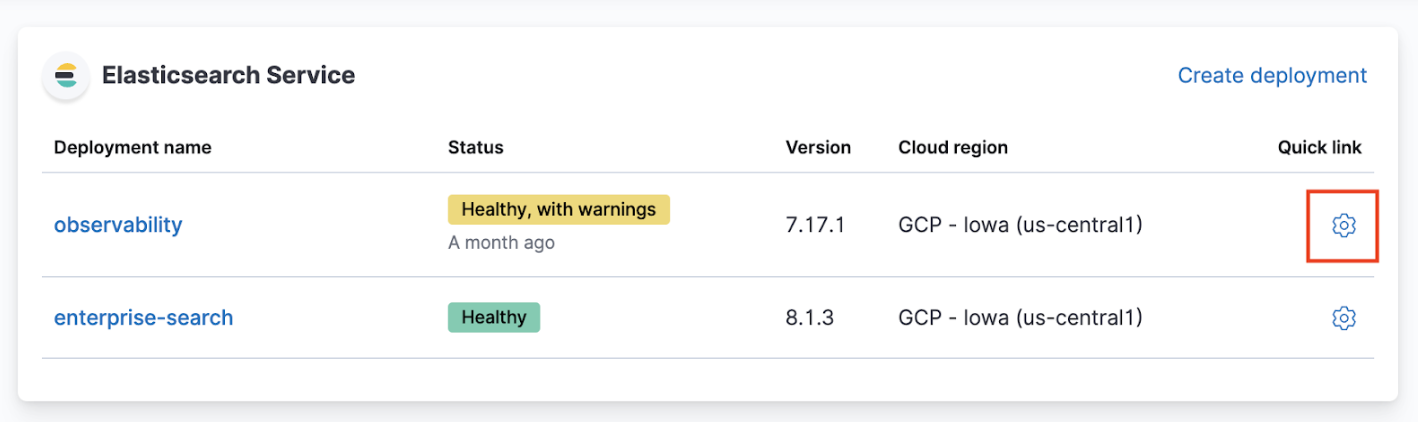Click the gear icon for observability deployment
The image size is (1418, 422).
tap(1343, 226)
